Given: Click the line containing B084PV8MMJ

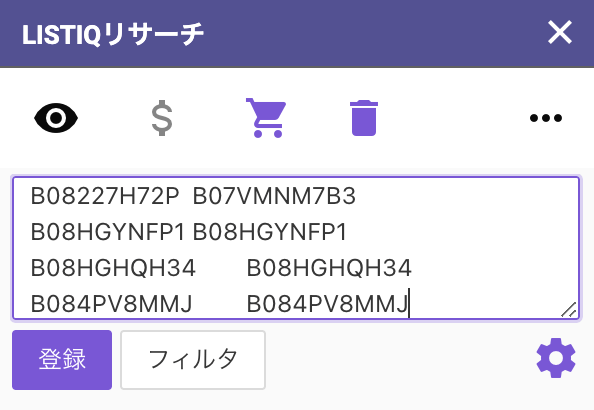Looking at the screenshot, I should pos(219,304).
